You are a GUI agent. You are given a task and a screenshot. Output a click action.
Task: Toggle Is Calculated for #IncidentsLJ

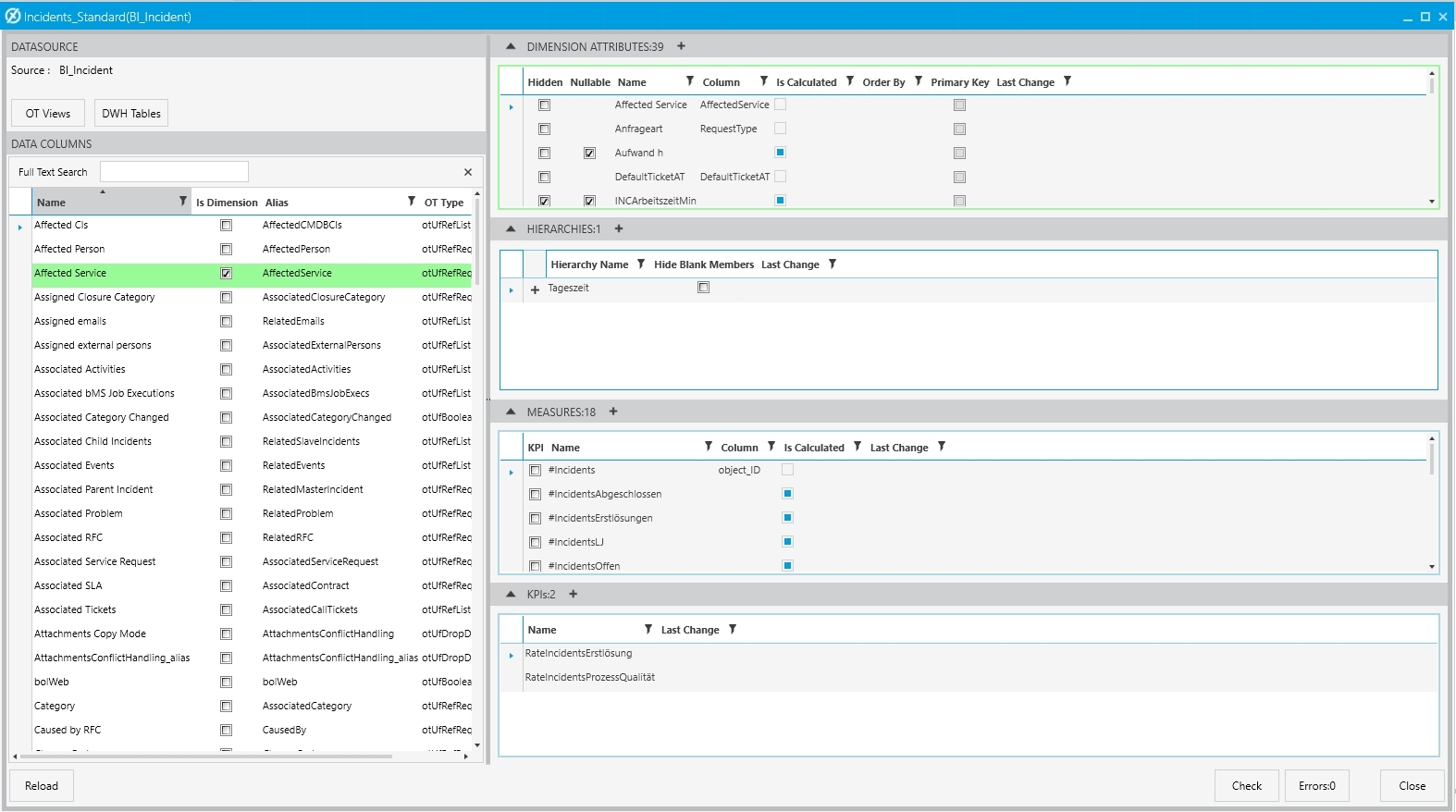pyautogui.click(x=788, y=542)
